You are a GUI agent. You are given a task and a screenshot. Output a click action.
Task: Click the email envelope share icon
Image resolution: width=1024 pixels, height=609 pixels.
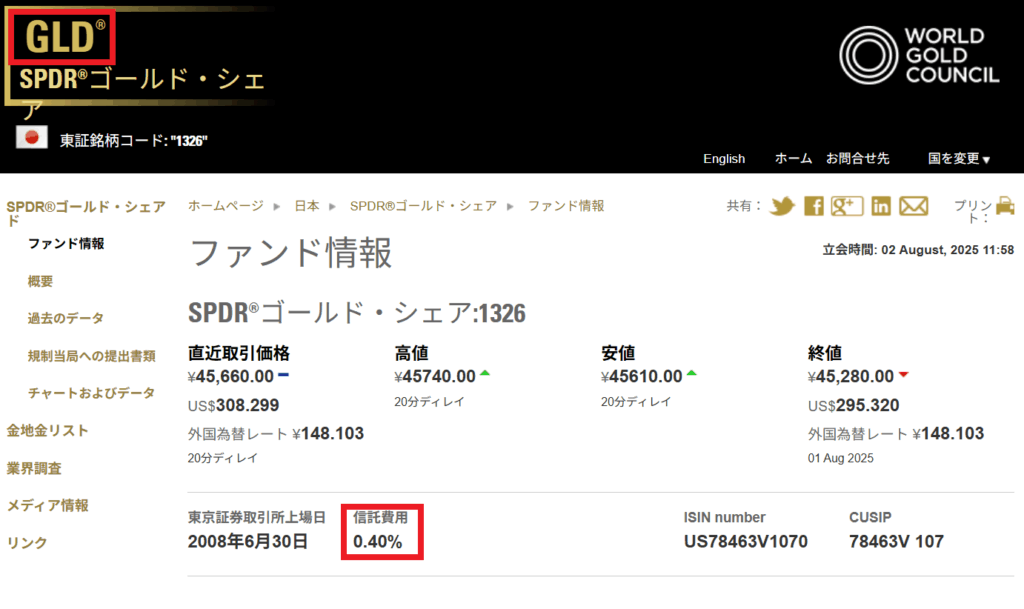(x=914, y=206)
